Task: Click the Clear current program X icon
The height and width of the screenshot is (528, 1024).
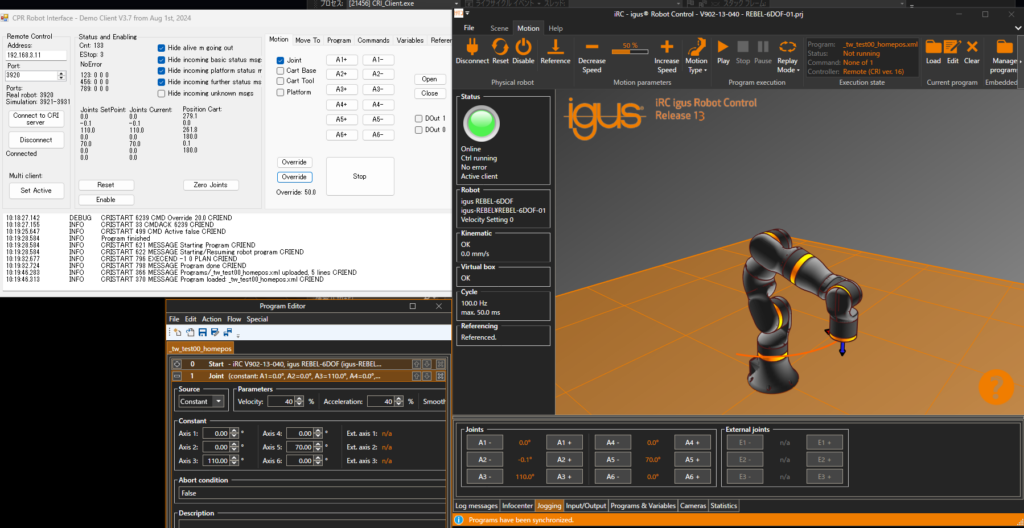Action: coord(971,47)
